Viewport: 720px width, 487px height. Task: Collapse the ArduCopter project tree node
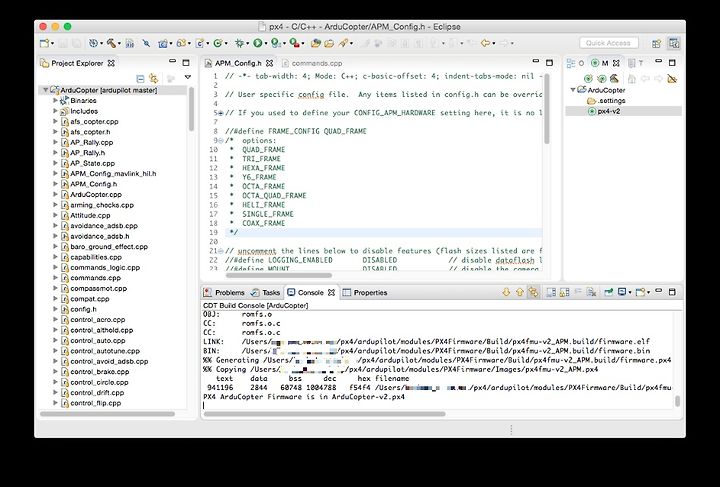pos(45,90)
